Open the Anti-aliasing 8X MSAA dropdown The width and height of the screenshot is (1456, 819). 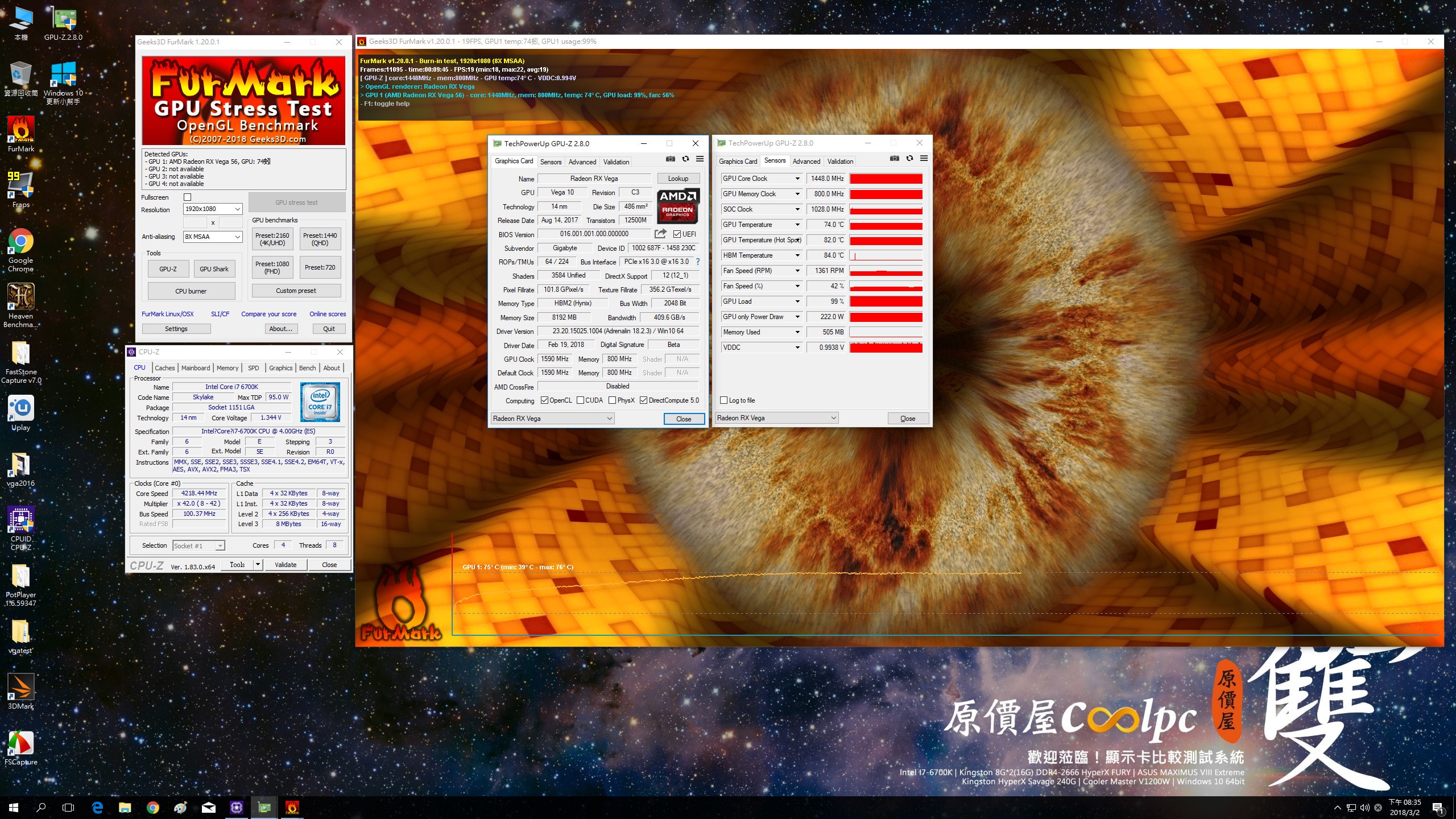213,237
